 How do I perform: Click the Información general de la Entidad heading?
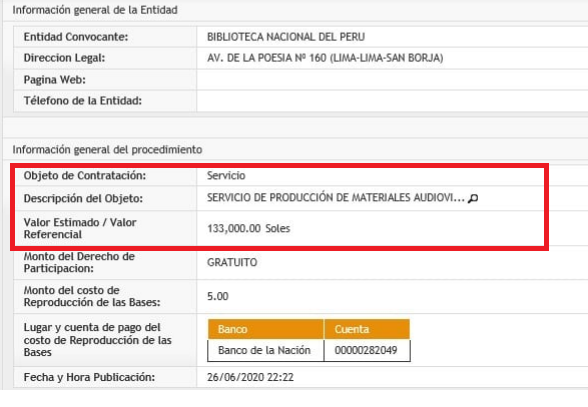[x=95, y=10]
